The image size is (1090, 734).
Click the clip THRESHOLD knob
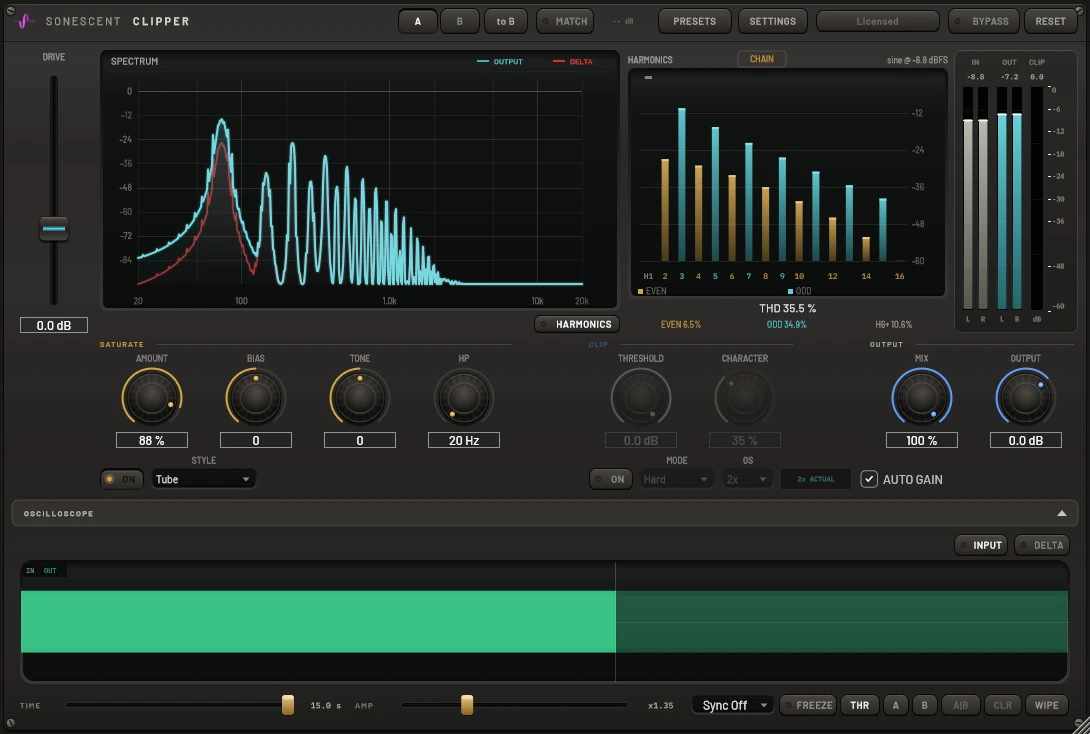point(640,398)
